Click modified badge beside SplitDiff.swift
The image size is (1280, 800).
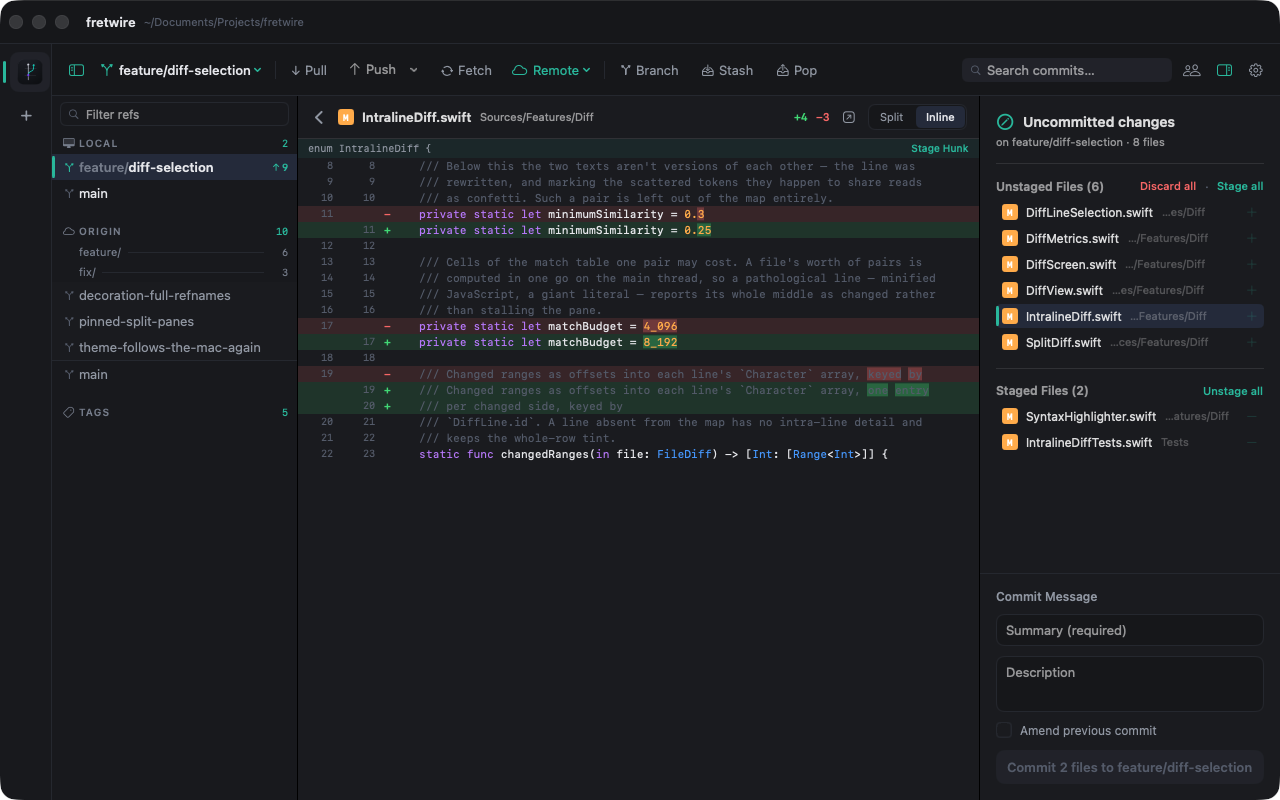pos(1010,342)
